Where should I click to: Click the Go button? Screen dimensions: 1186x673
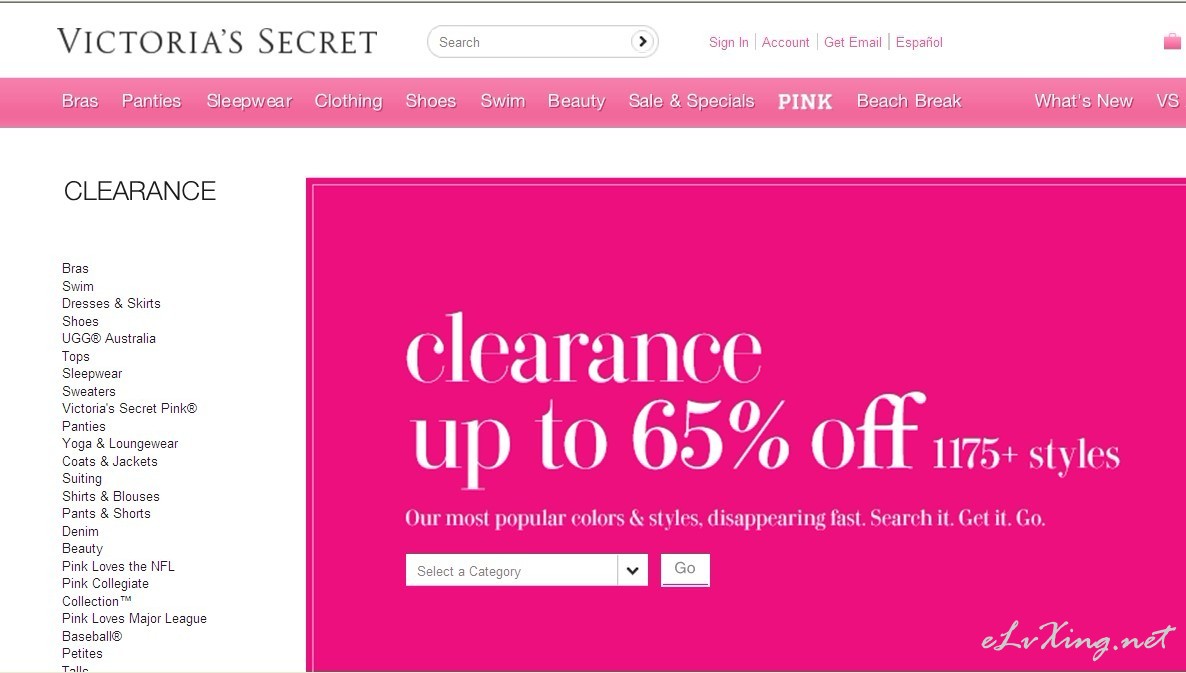[685, 569]
